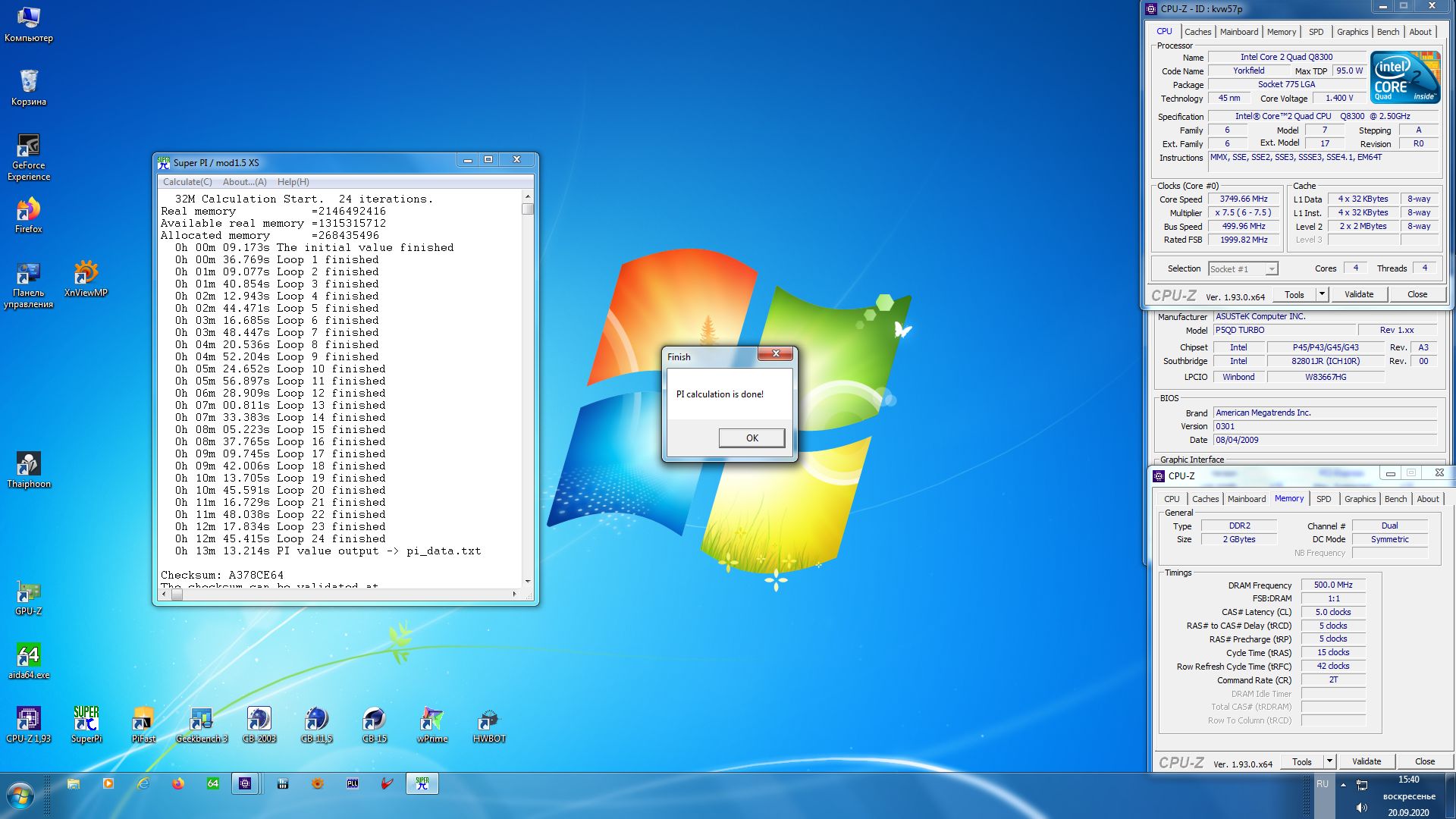
Task: Switch to Caches tab in top CPU-Z
Action: pyautogui.click(x=1197, y=32)
